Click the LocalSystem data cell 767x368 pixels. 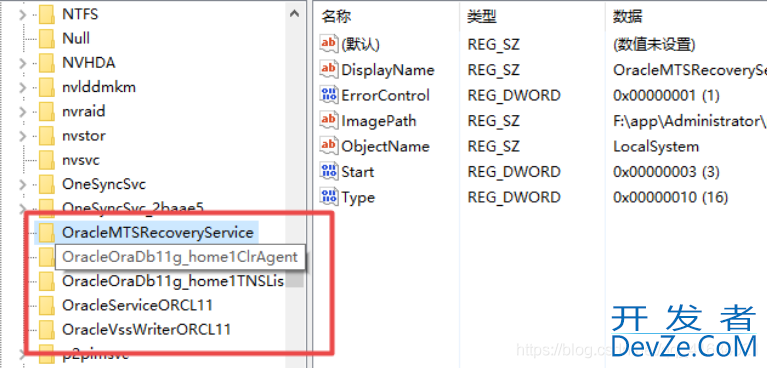pyautogui.click(x=656, y=146)
